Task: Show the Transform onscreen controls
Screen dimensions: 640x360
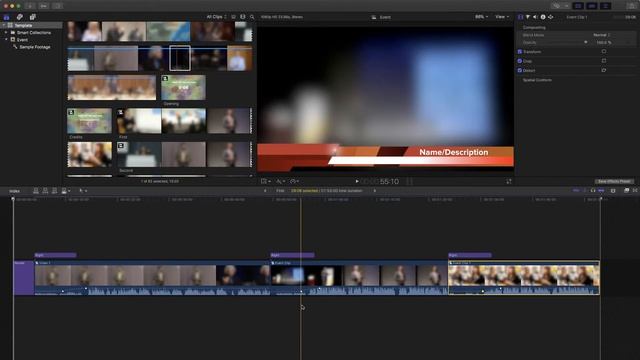Action: coord(604,52)
